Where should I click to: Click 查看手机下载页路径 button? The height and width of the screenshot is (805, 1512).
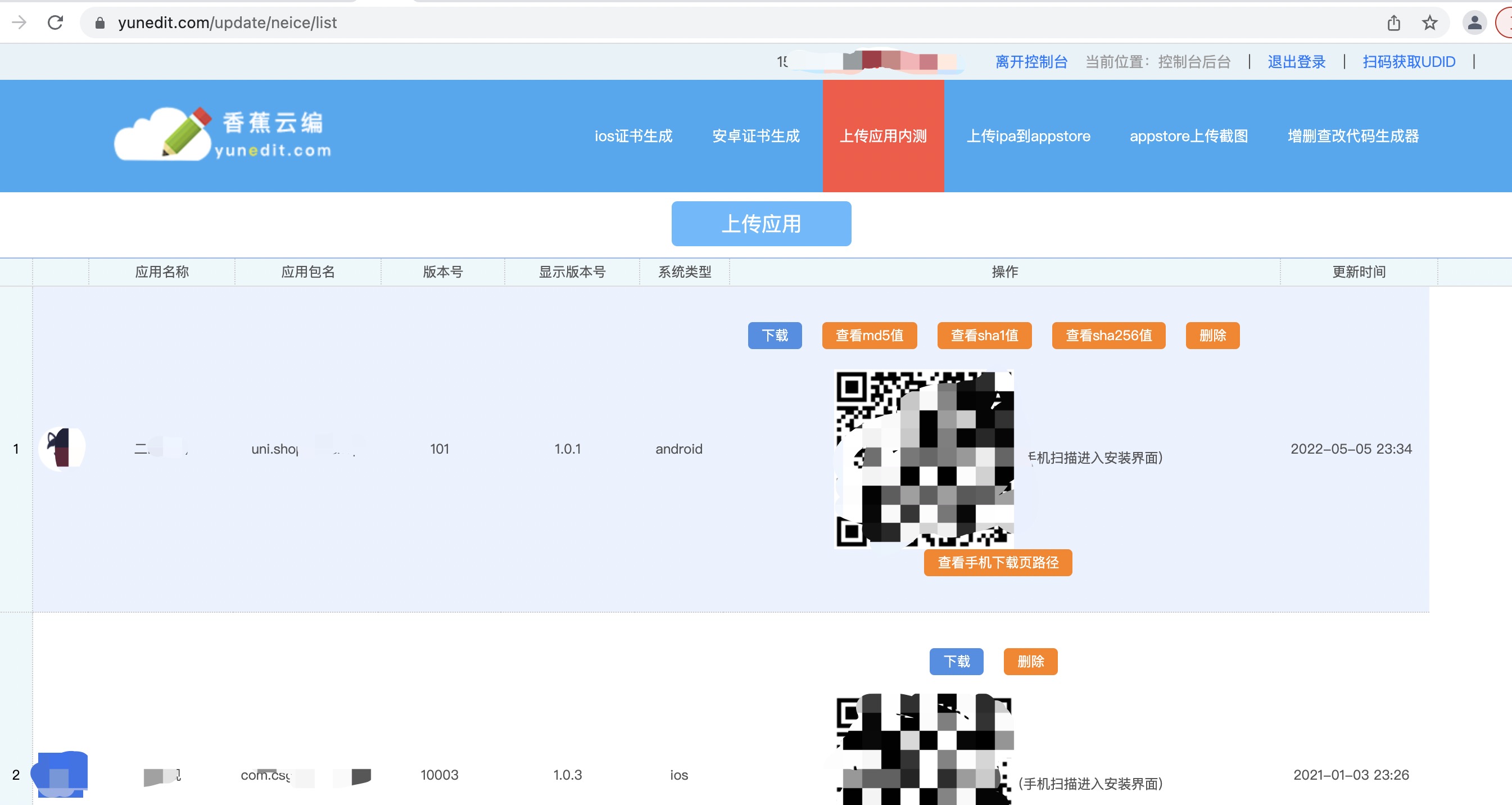pyautogui.click(x=998, y=563)
